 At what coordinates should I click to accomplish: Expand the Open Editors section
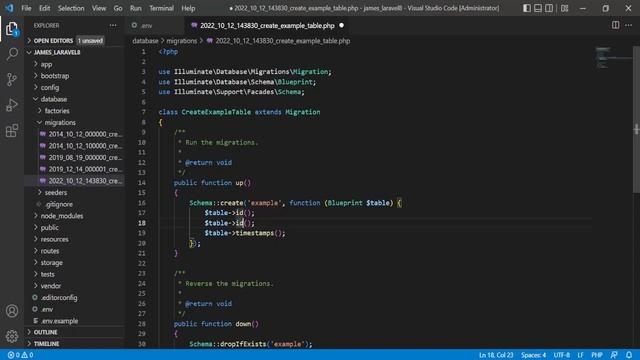[x=75, y=40]
